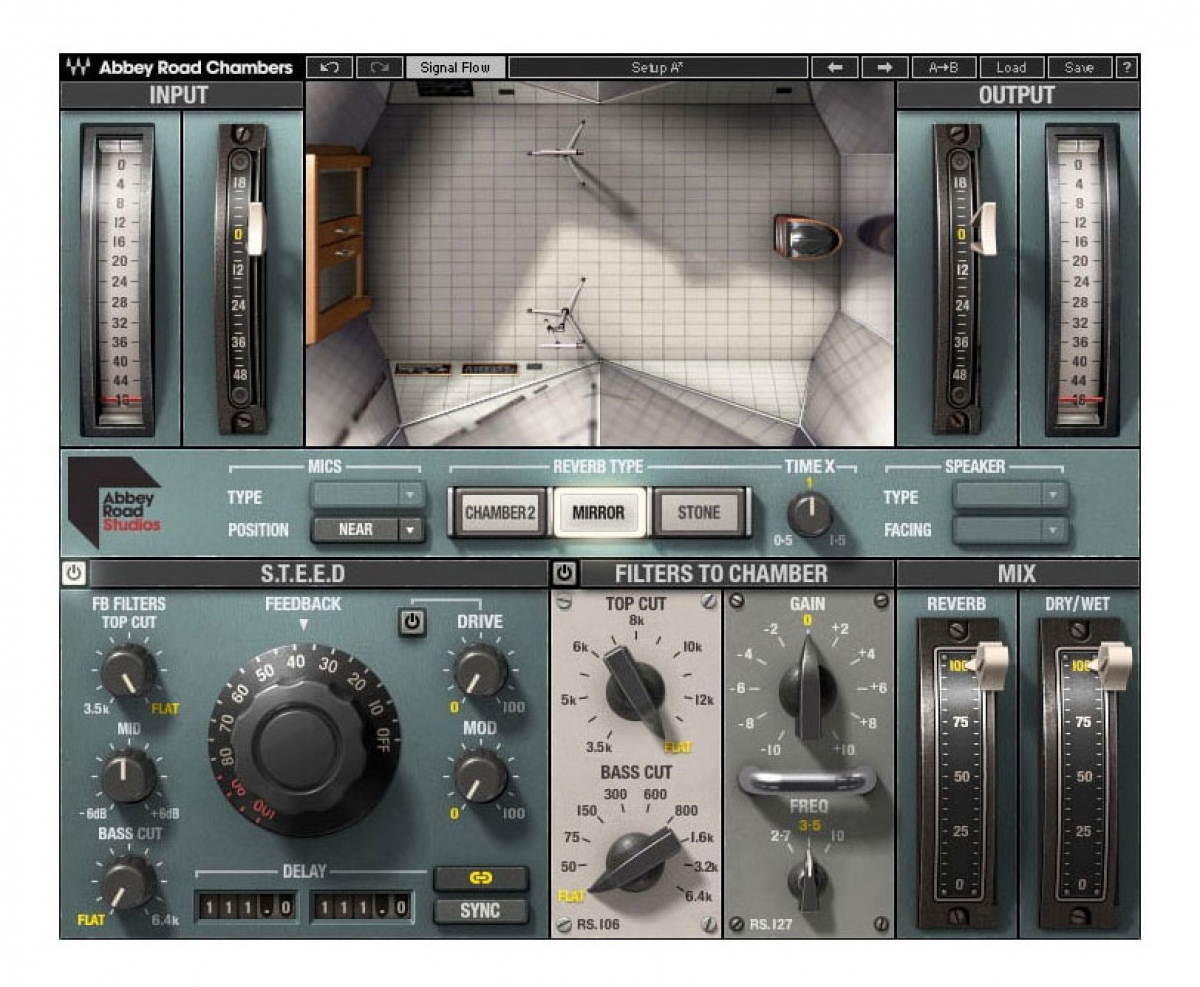The height and width of the screenshot is (987, 1200).
Task: Open the Speaker FACING dropdown
Action: pyautogui.click(x=1010, y=530)
